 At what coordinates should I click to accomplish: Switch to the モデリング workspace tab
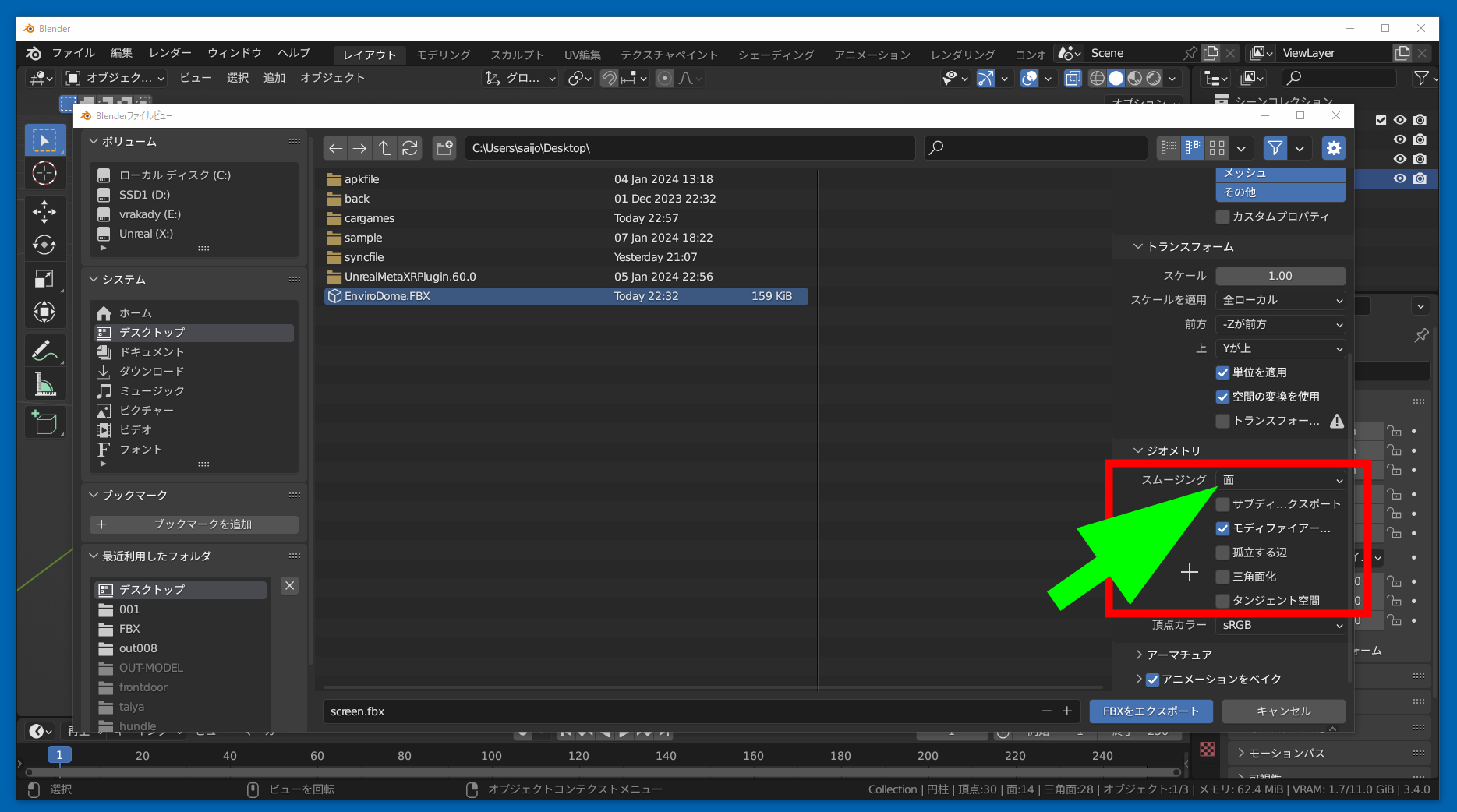tap(443, 55)
